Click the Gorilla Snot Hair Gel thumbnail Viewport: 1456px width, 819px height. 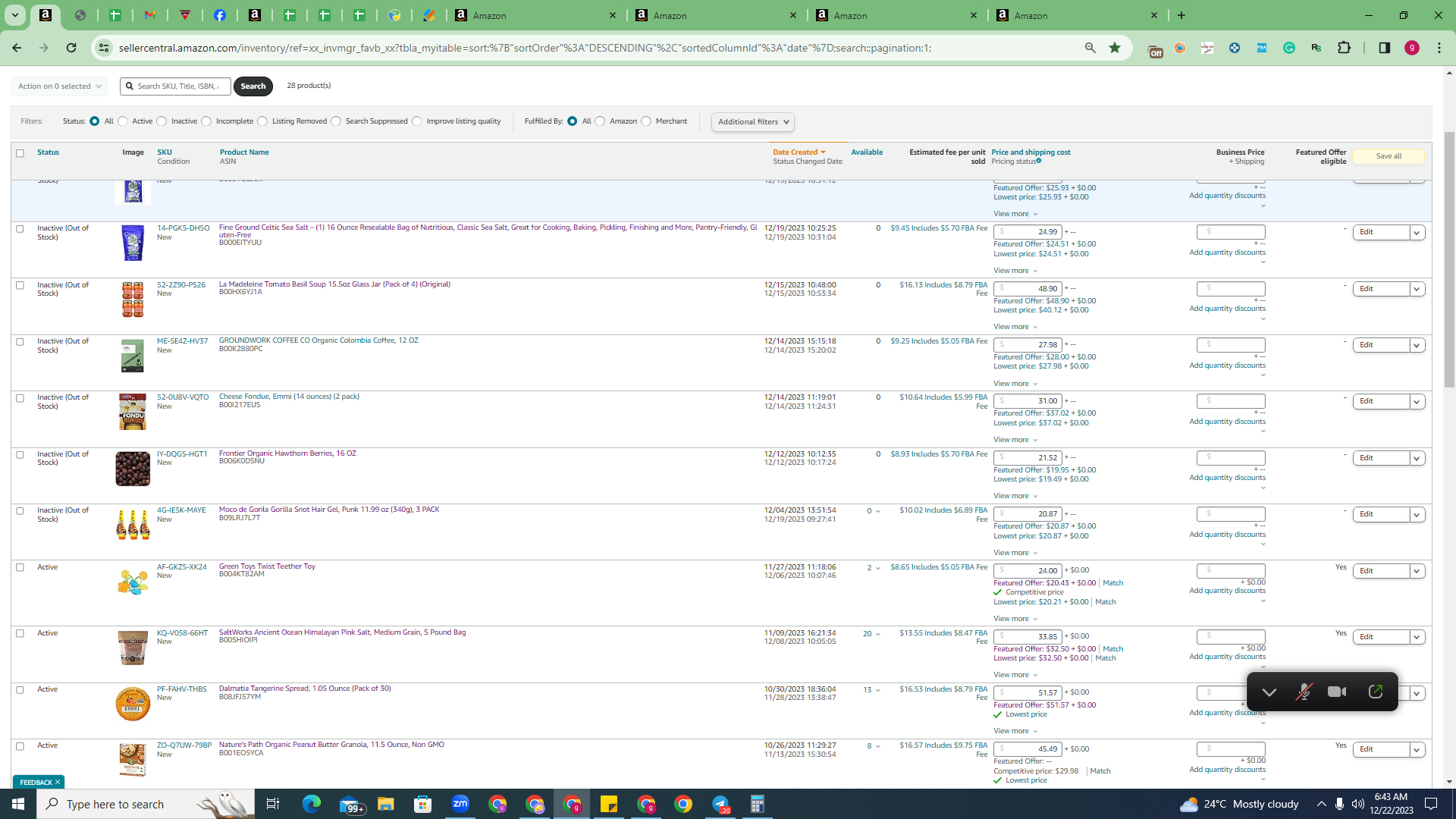pos(133,525)
